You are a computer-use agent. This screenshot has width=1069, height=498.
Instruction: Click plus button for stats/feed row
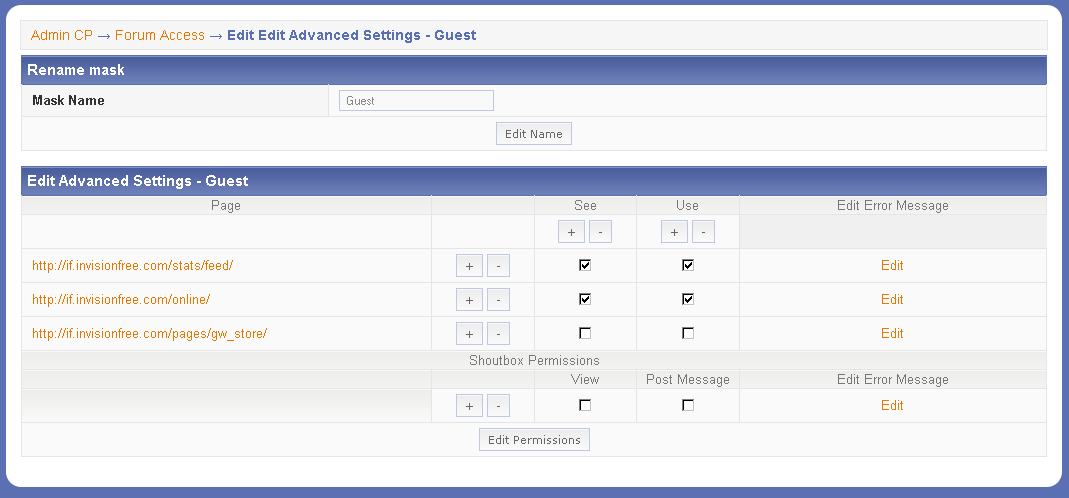[x=469, y=266]
